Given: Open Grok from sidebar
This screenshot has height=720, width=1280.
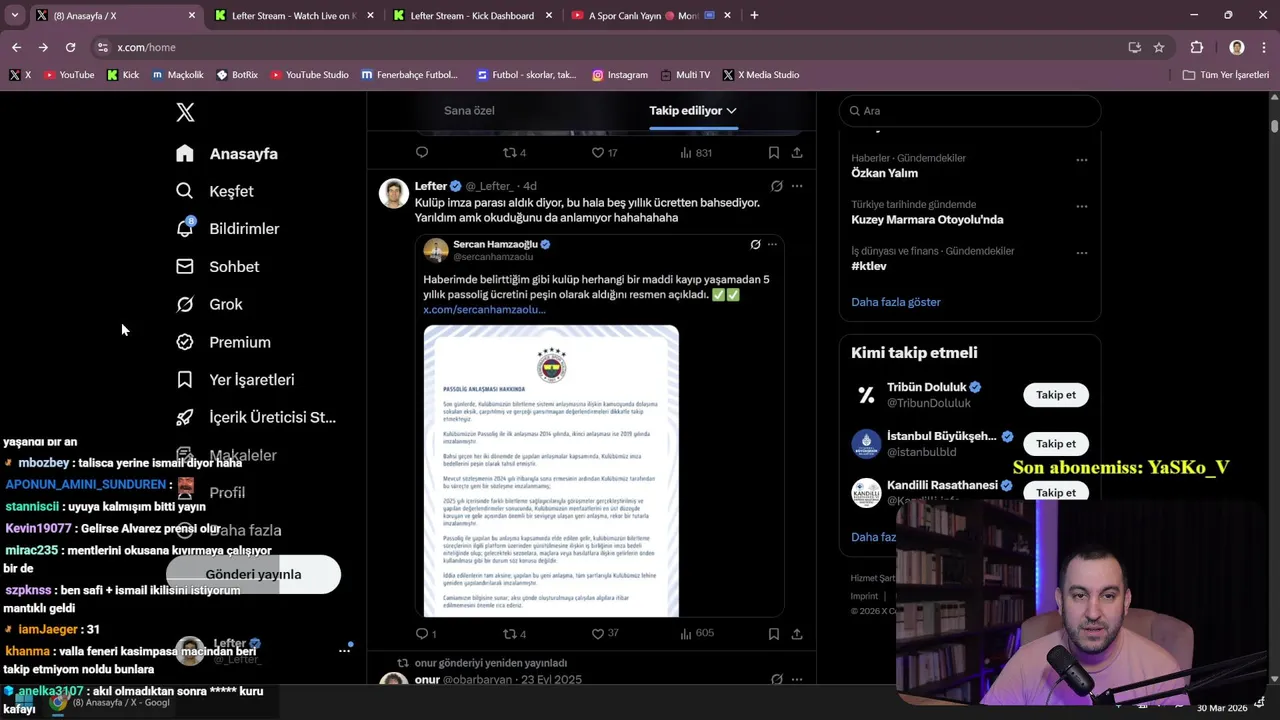Looking at the screenshot, I should coord(210,304).
